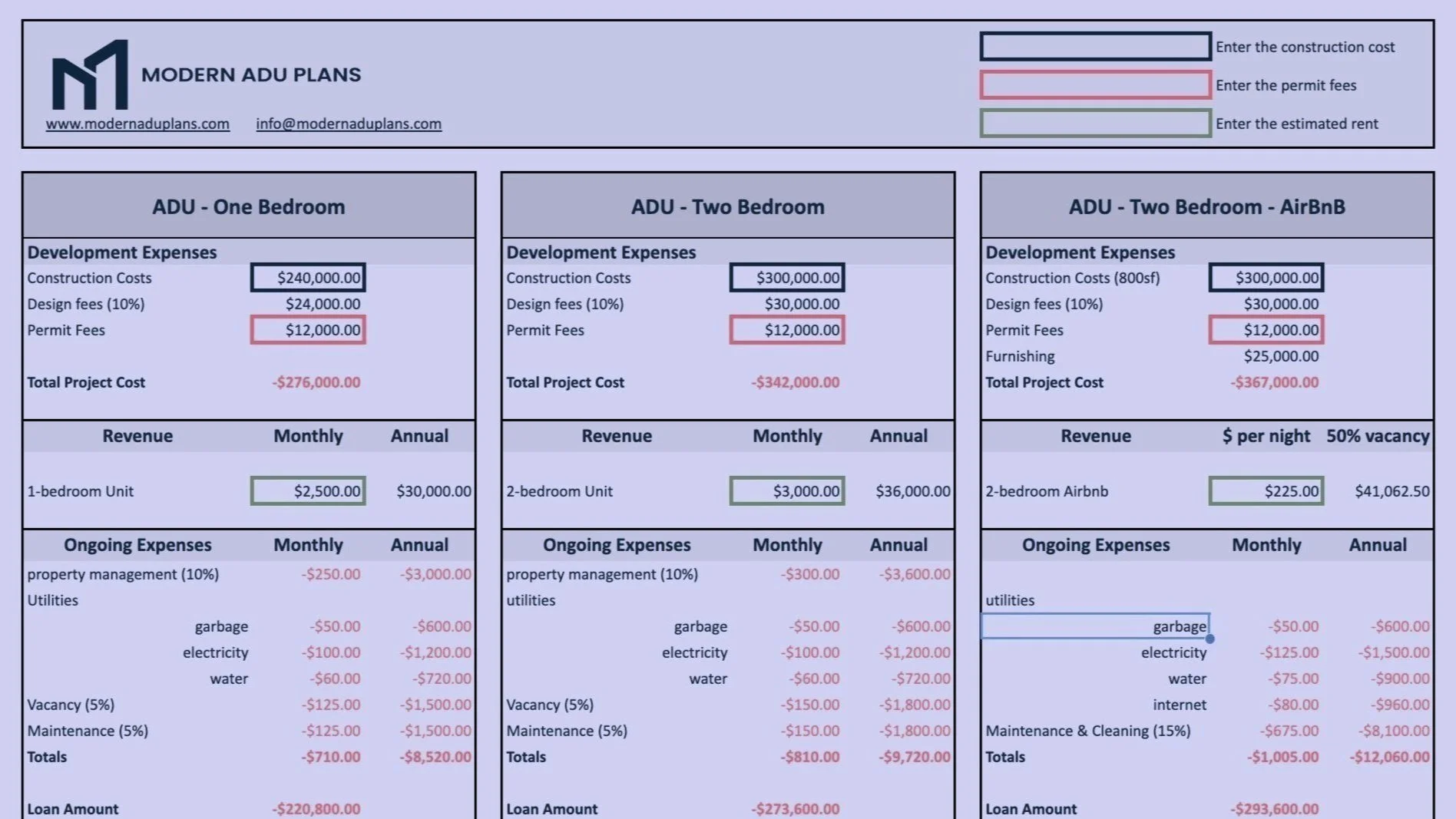This screenshot has width=1456, height=819.
Task: Click AirBnB internet -$80.00 monthly
Action: (1294, 705)
